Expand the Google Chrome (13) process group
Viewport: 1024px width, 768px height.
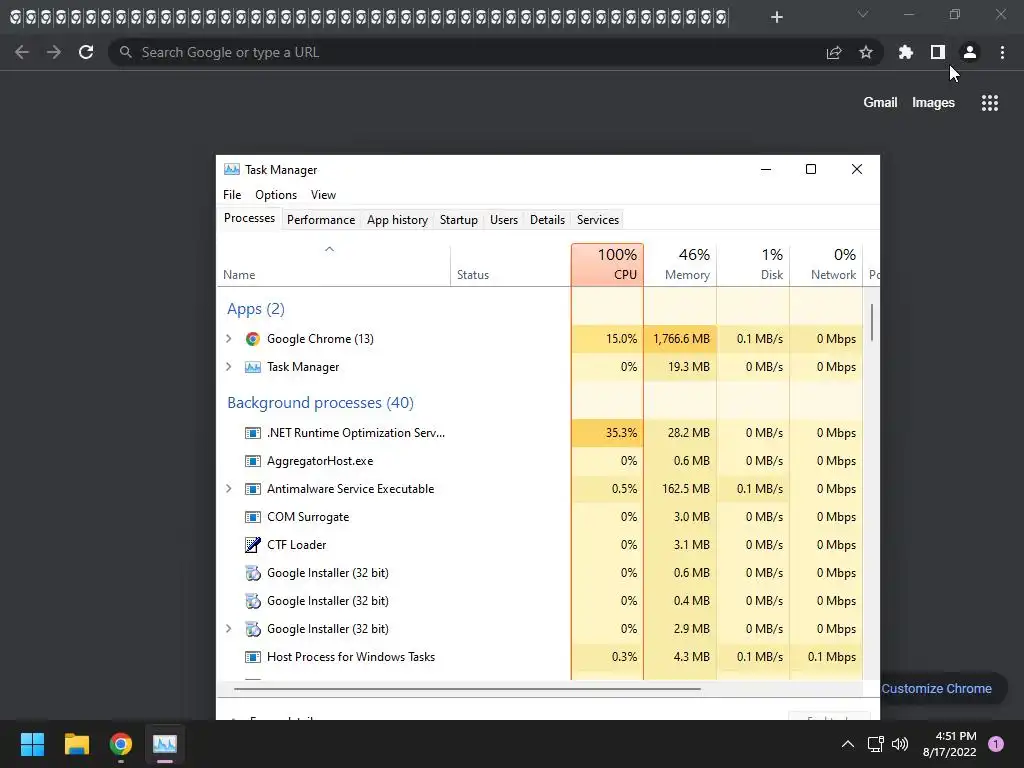pos(229,339)
